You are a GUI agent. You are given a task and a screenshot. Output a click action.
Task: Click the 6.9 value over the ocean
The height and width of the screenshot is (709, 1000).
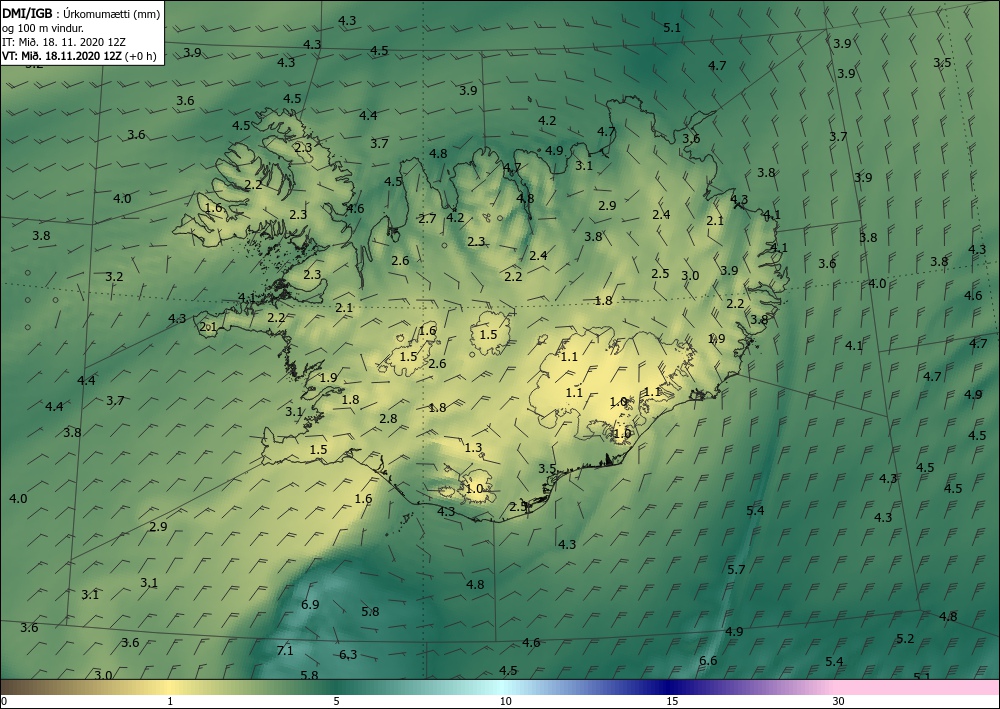(x=310, y=604)
